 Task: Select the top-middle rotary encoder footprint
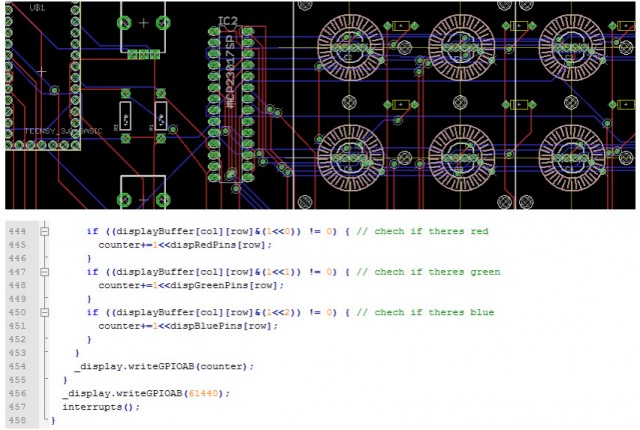(x=462, y=45)
